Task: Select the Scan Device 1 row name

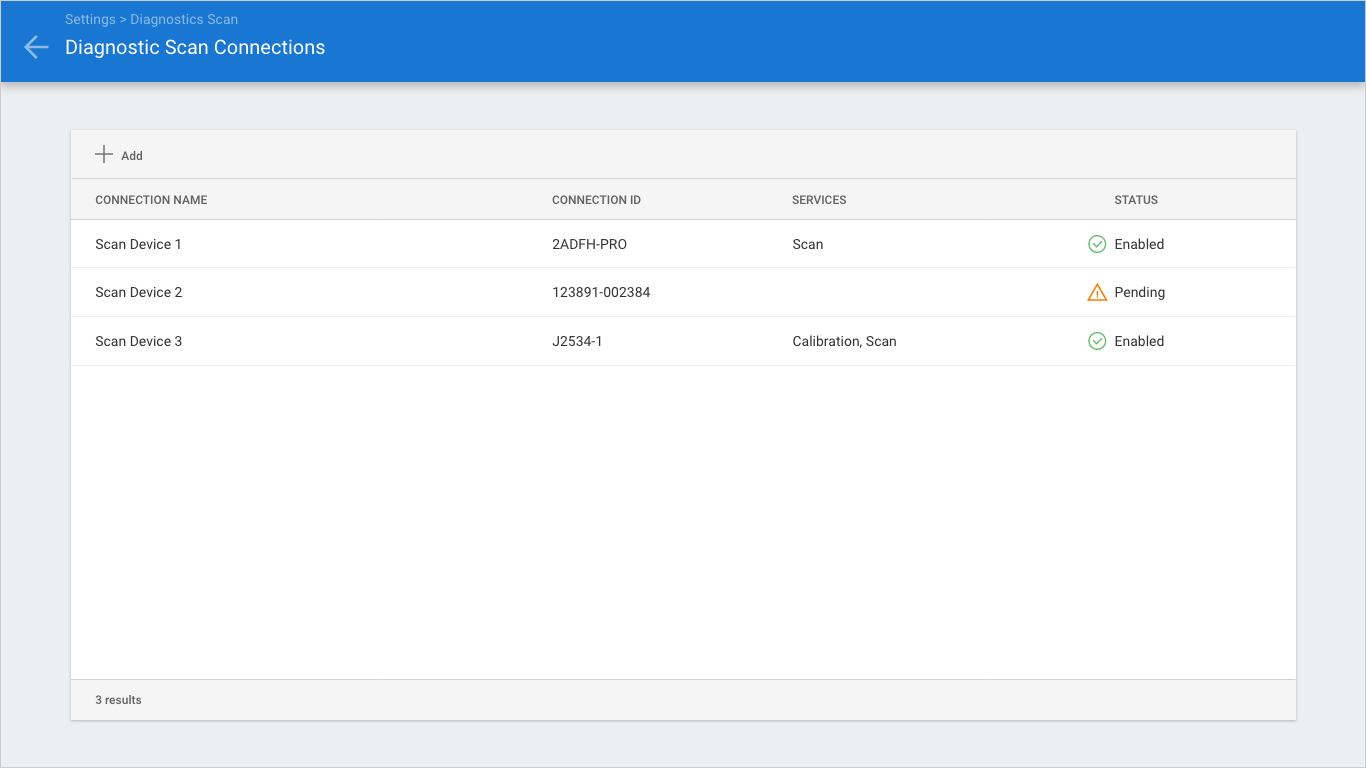Action: (138, 244)
